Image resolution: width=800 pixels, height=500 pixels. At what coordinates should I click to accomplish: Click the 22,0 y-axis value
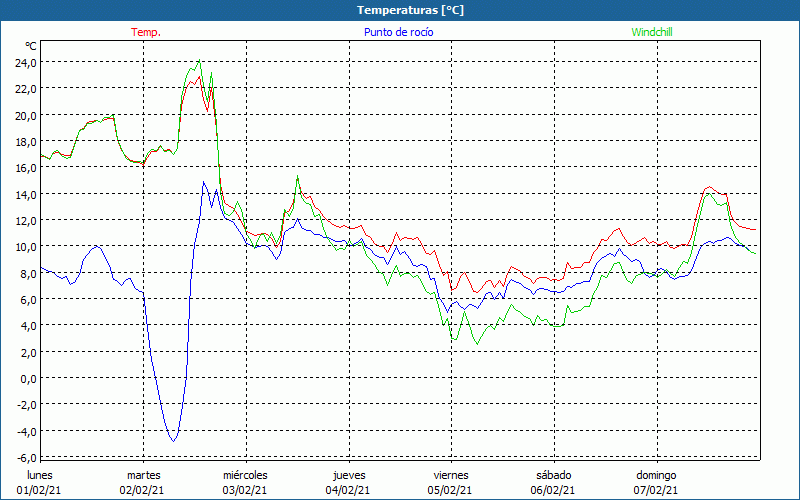tap(26, 89)
